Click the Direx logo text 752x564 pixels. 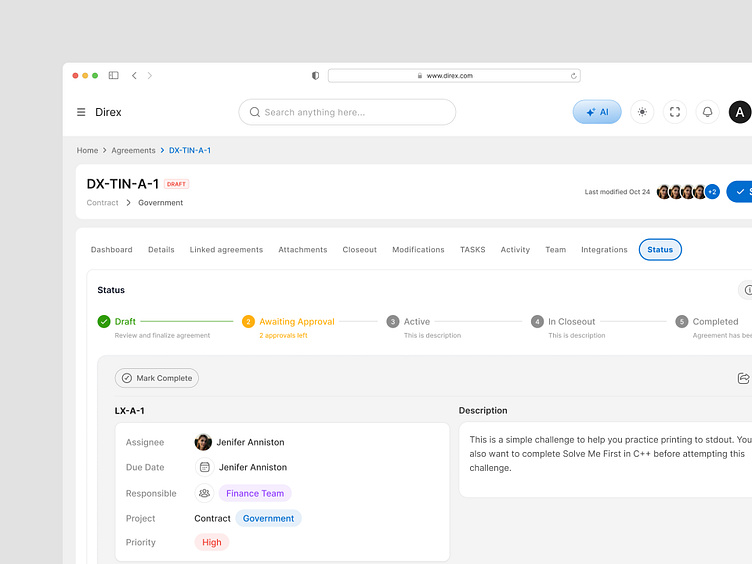point(108,112)
